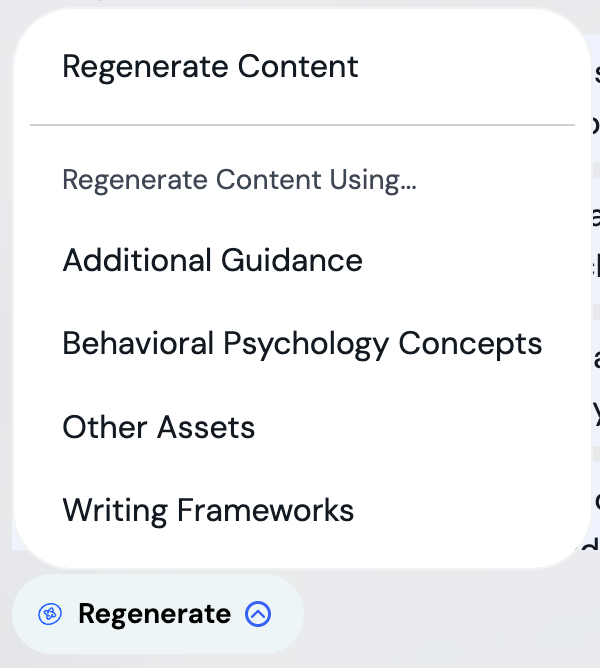Click the word Frameworks in the menu

pos(265,511)
